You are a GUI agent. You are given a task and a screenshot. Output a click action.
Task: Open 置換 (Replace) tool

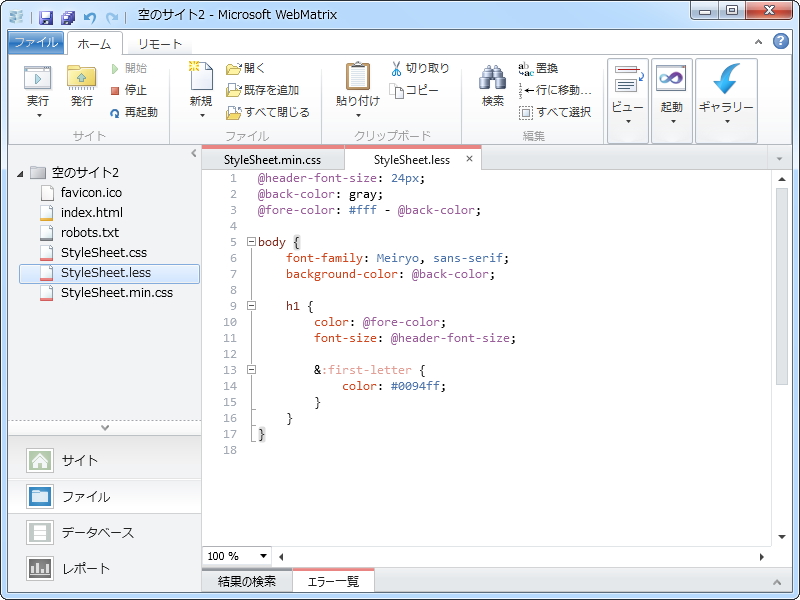click(x=538, y=68)
